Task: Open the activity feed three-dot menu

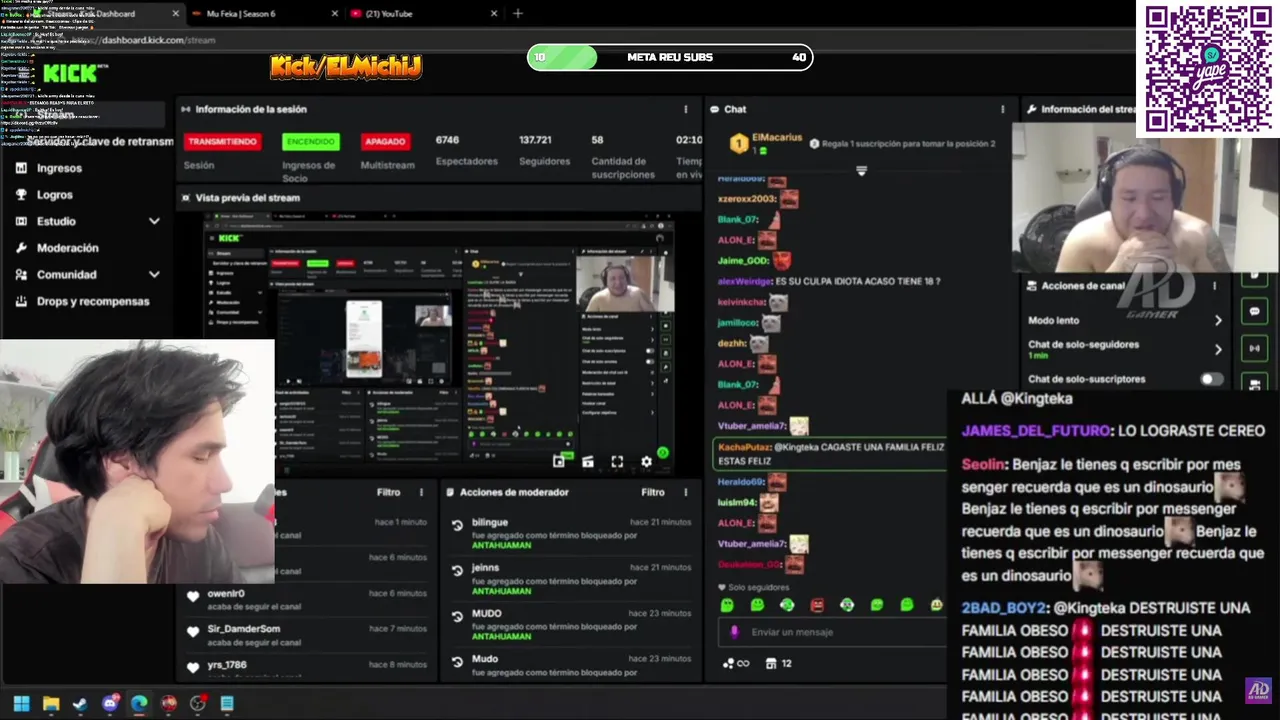Action: click(421, 492)
